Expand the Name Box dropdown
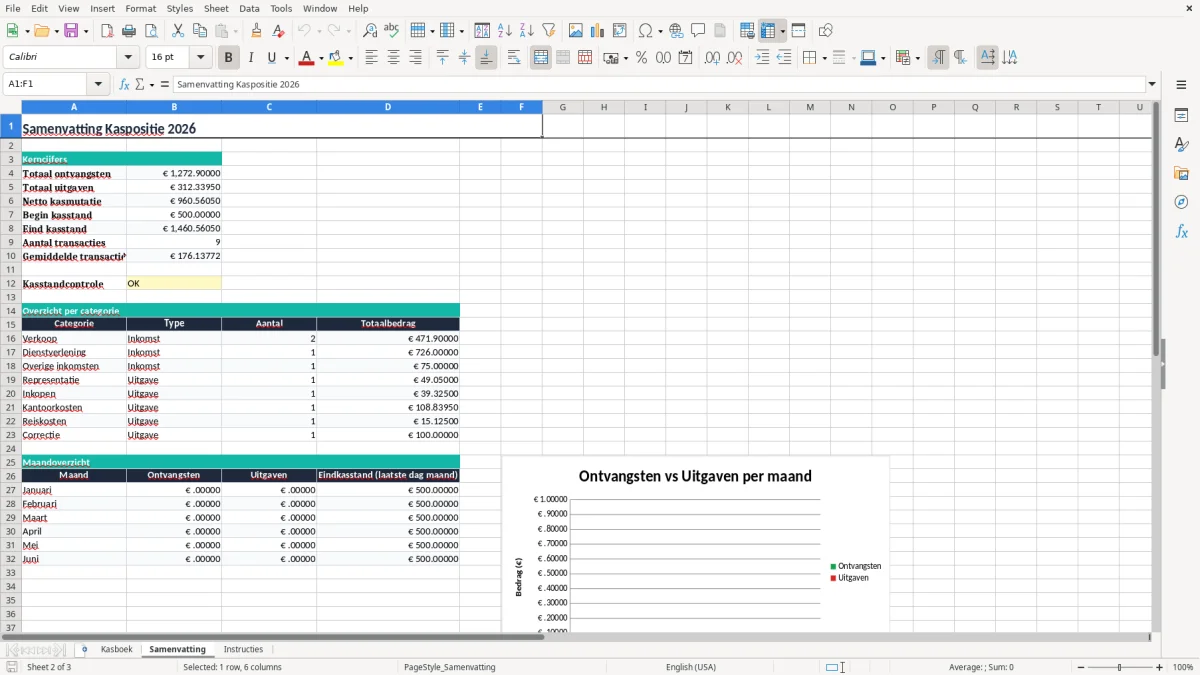This screenshot has width=1200, height=675. coord(98,84)
